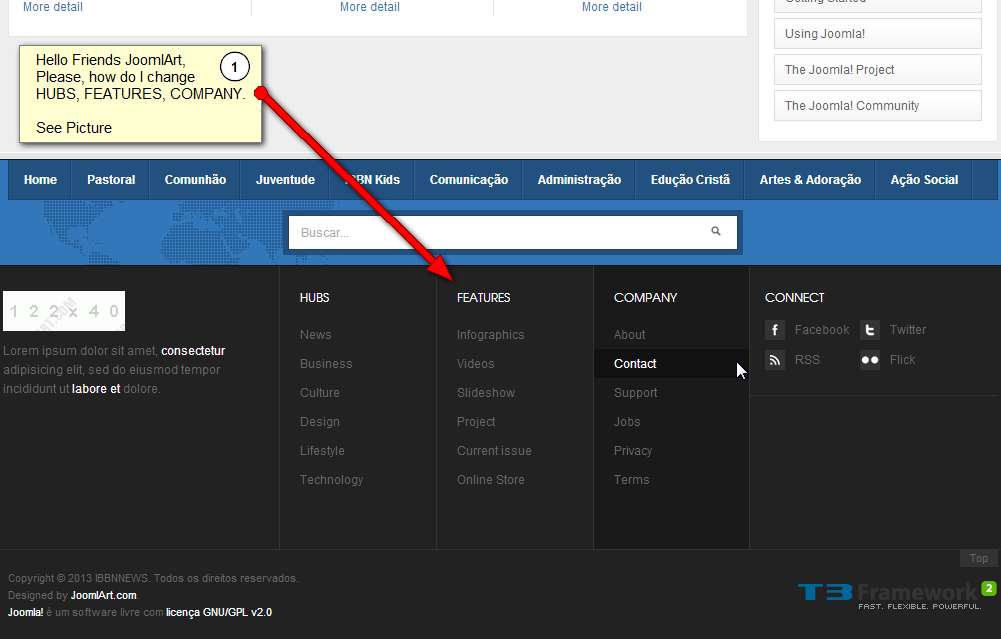The image size is (1001, 639).
Task: Open the Home menu item
Action: [x=40, y=180]
